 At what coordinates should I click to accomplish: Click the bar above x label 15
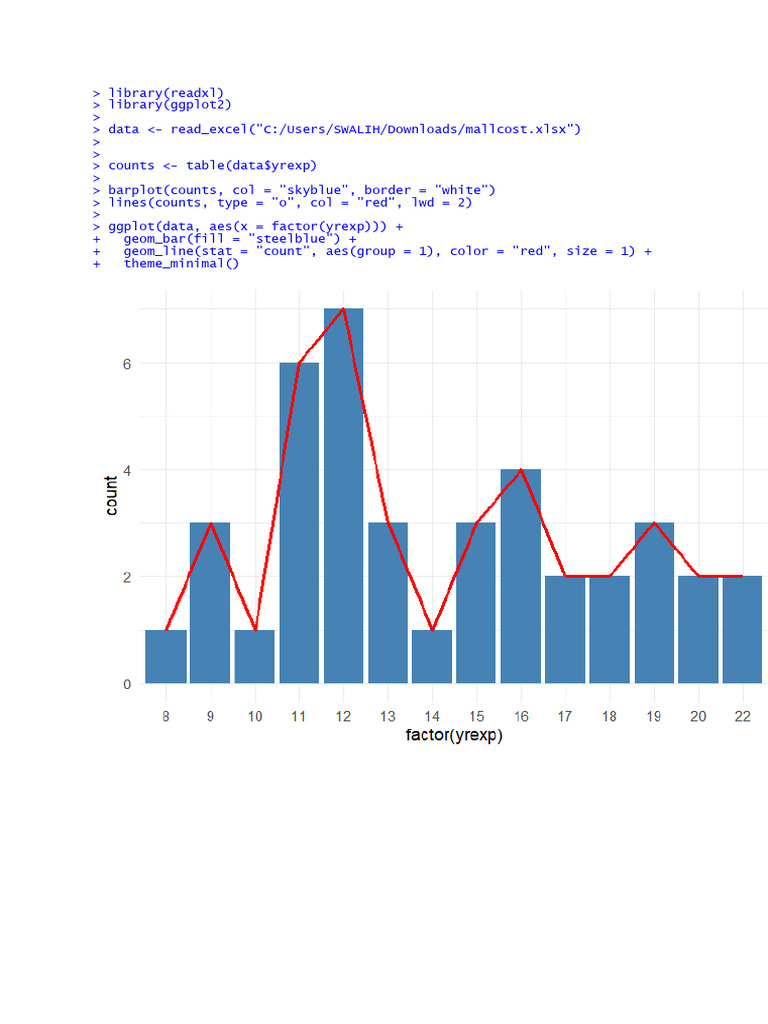pos(476,603)
